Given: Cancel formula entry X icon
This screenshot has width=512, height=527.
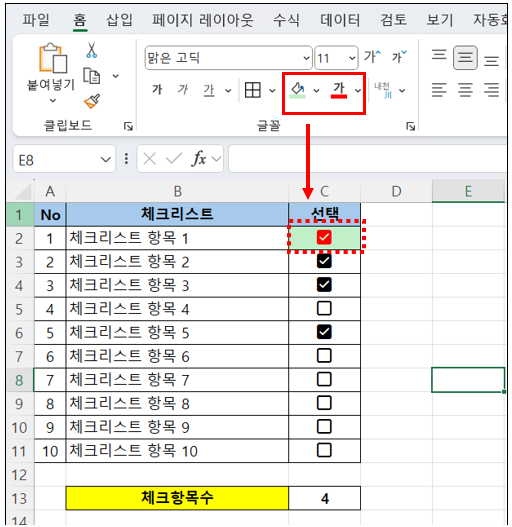Looking at the screenshot, I should [150, 159].
